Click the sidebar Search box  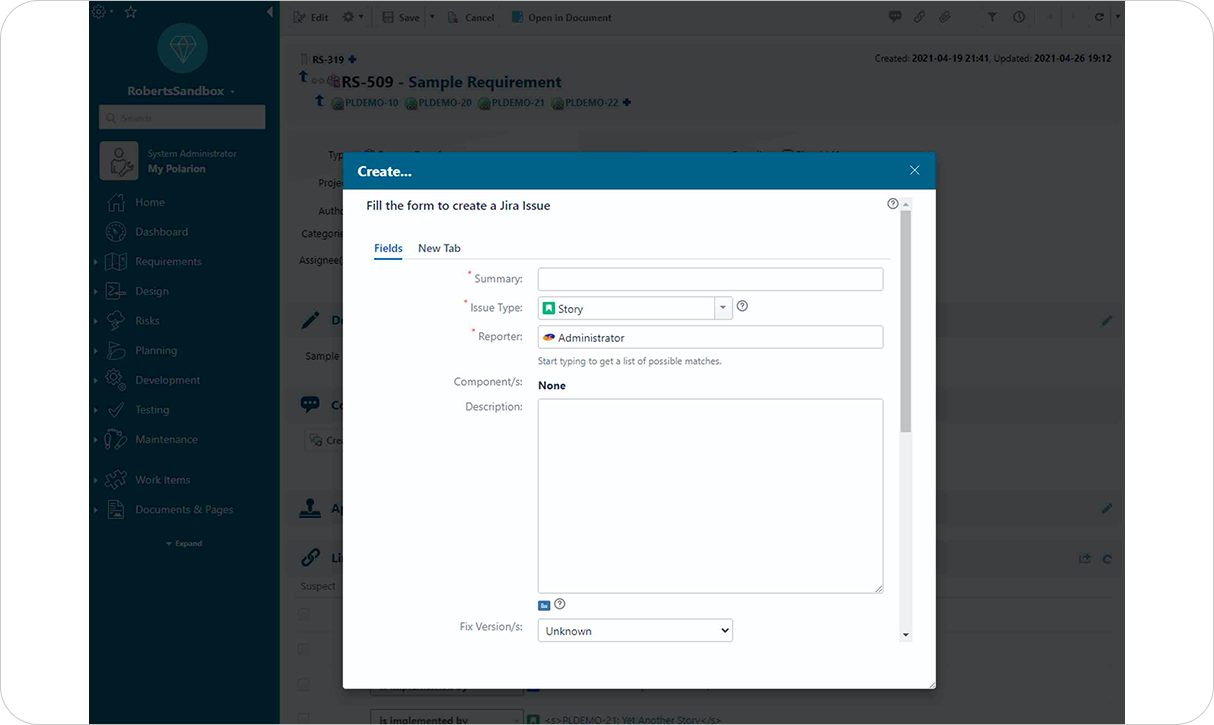[182, 118]
